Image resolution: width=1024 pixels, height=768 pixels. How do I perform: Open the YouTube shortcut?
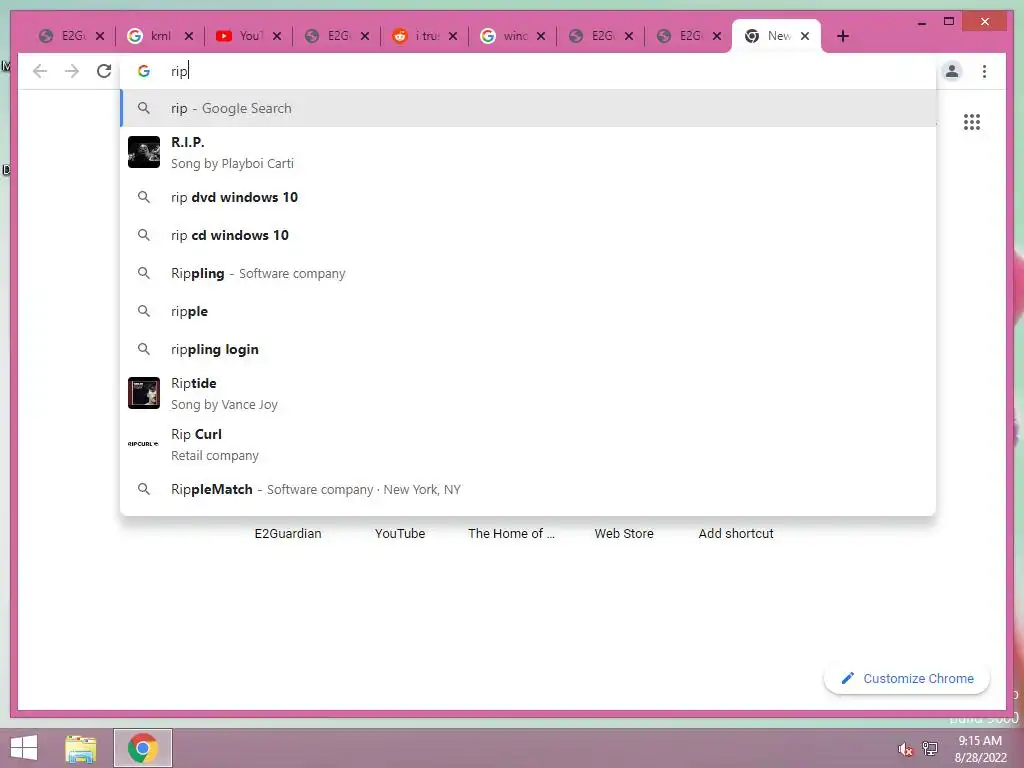[x=400, y=534]
